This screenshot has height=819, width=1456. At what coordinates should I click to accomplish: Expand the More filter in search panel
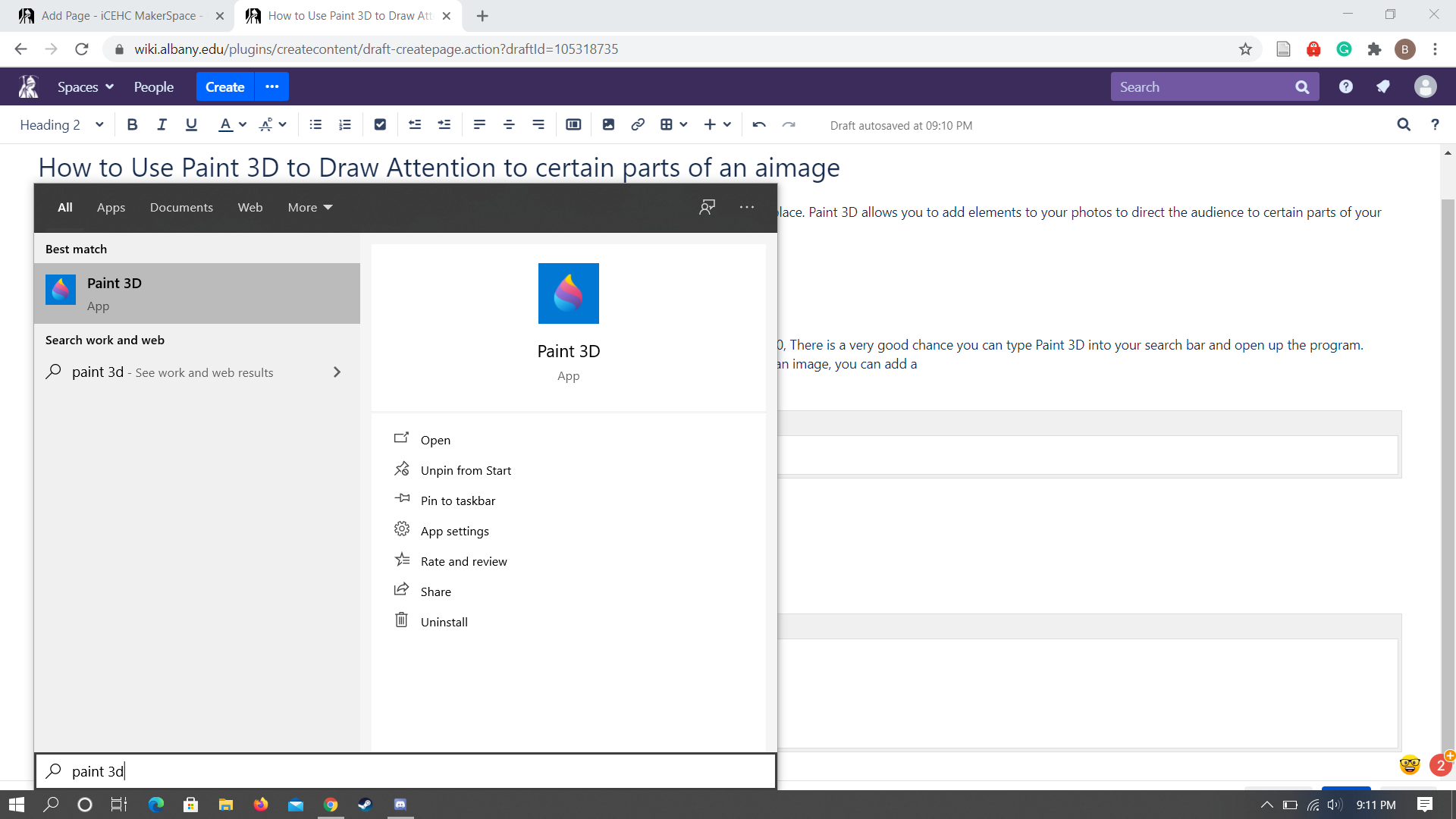(x=310, y=207)
